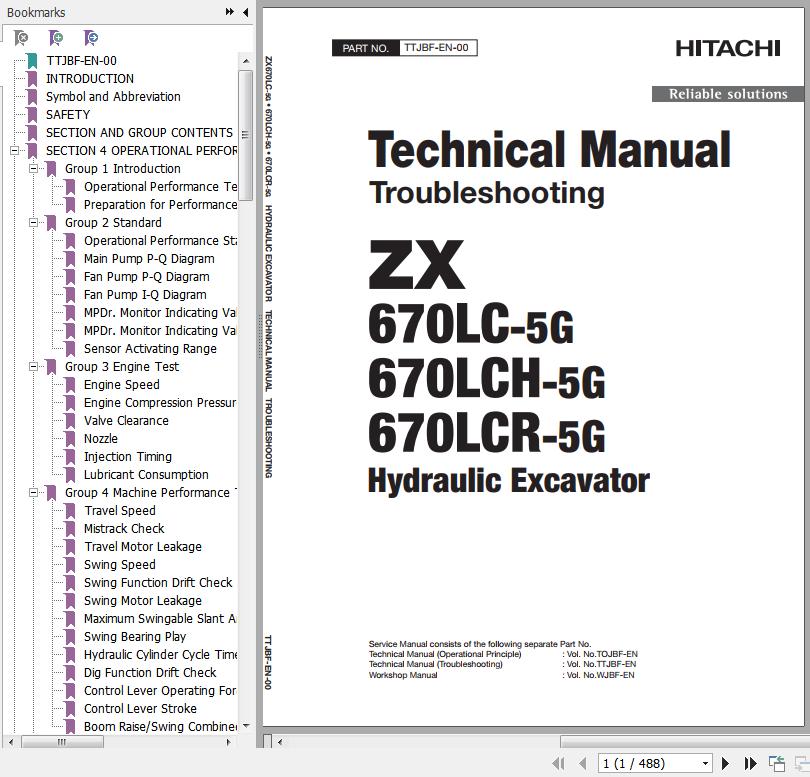This screenshot has width=810, height=777.
Task: Open Control Lever Operating Force bookmark
Action: pos(160,691)
